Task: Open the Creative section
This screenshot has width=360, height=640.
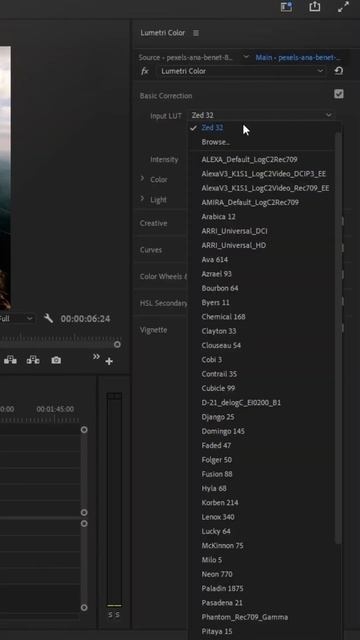Action: click(153, 223)
